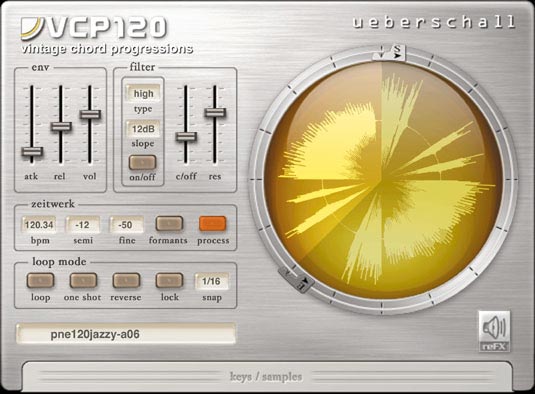Click the resonance slider handle

click(215, 112)
